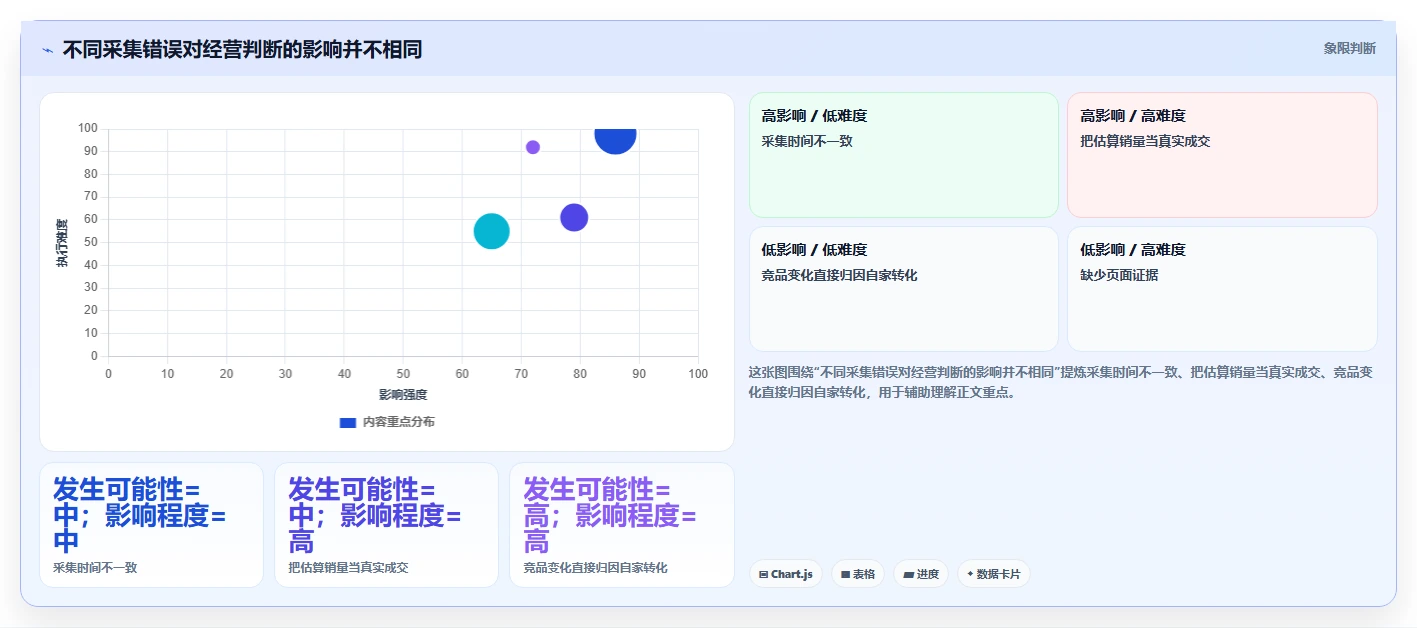Screen dimensions: 1417x628
Task: Click the 缺少页面证据 text
Action: click(x=1119, y=275)
